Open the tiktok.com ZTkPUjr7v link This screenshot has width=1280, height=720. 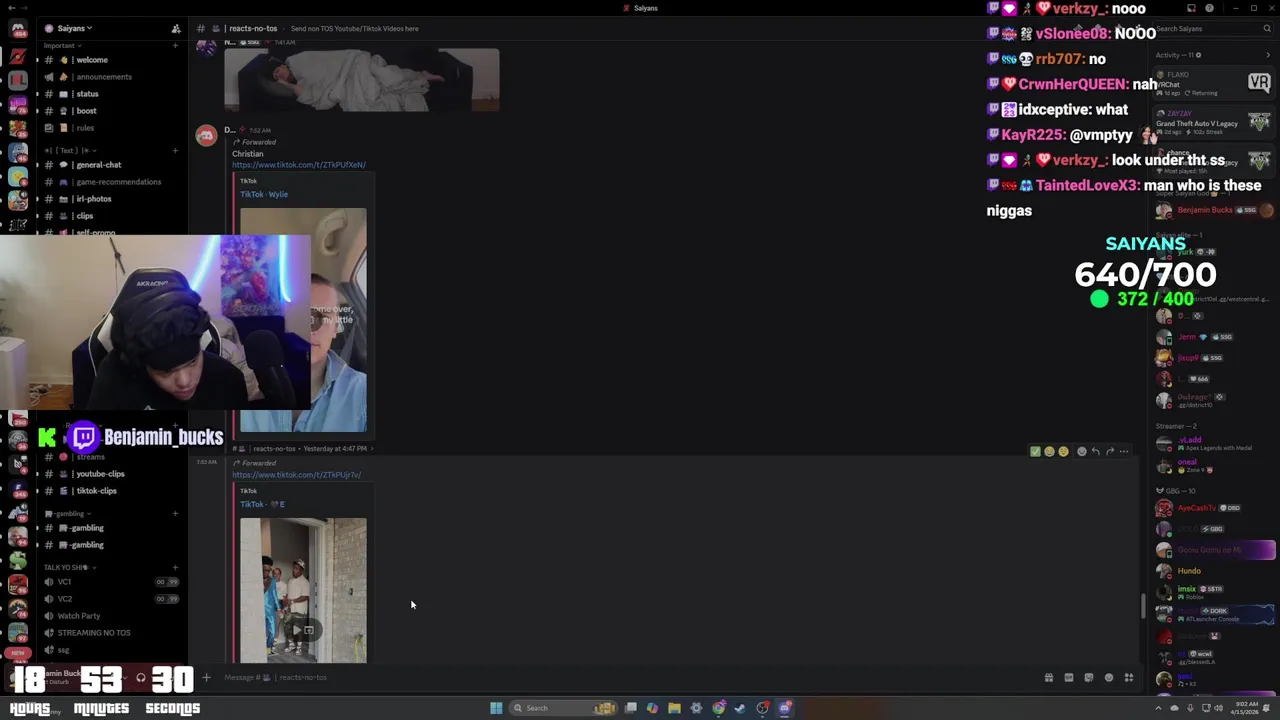297,475
